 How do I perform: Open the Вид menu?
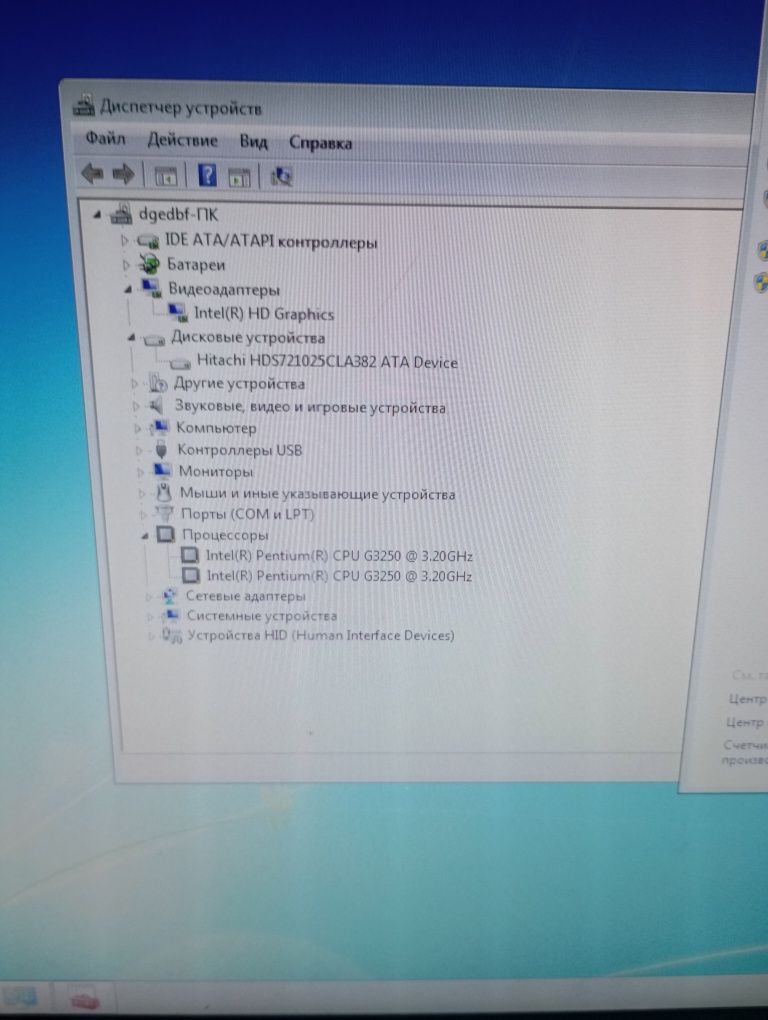[x=253, y=142]
